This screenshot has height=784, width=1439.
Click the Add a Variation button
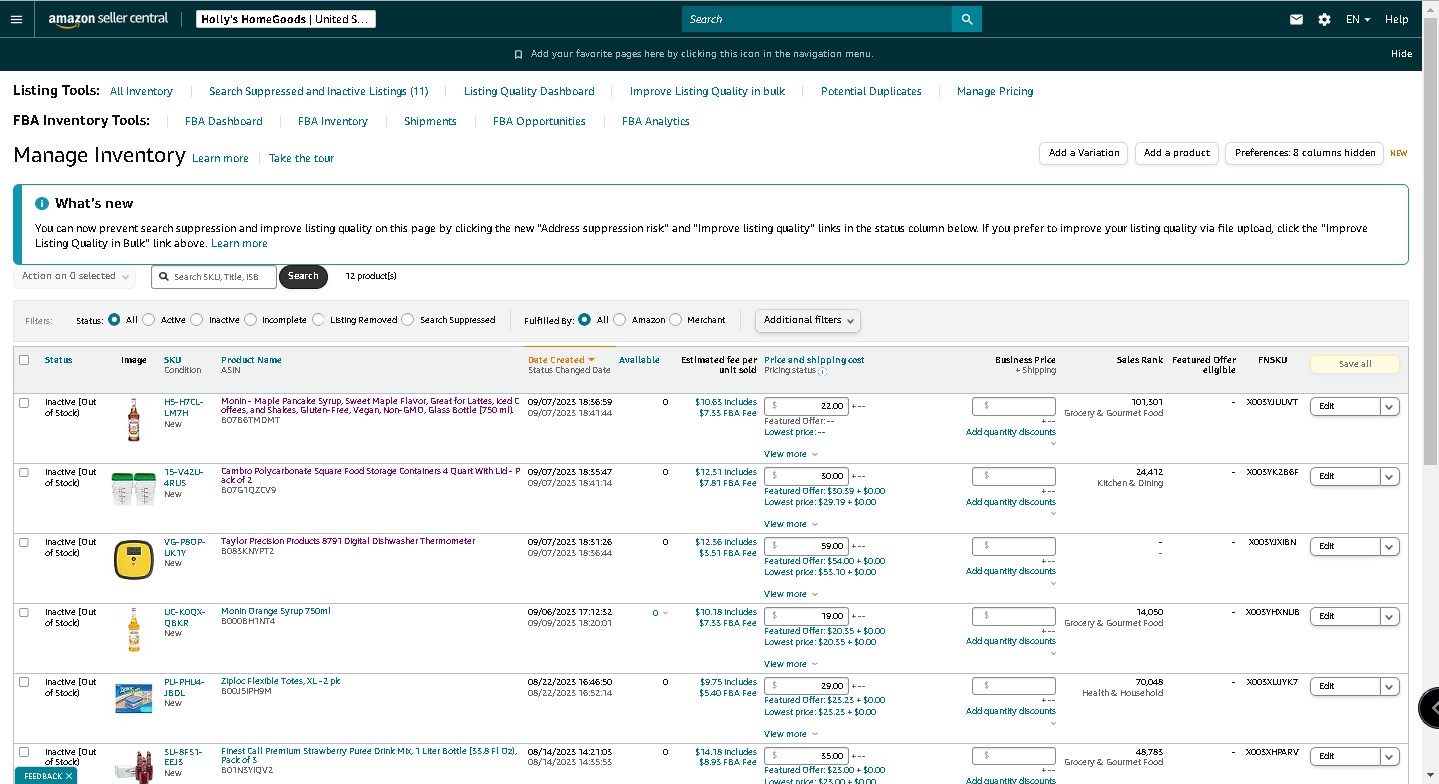tap(1084, 153)
